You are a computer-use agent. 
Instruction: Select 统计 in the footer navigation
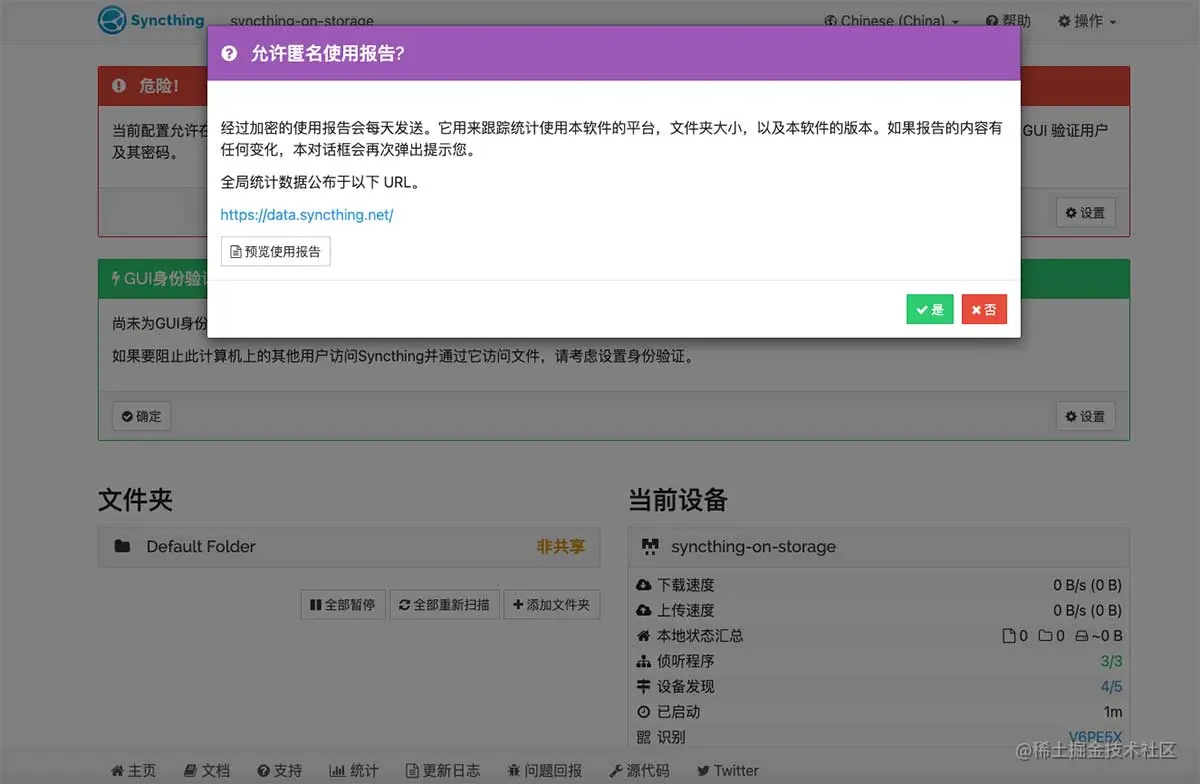354,770
